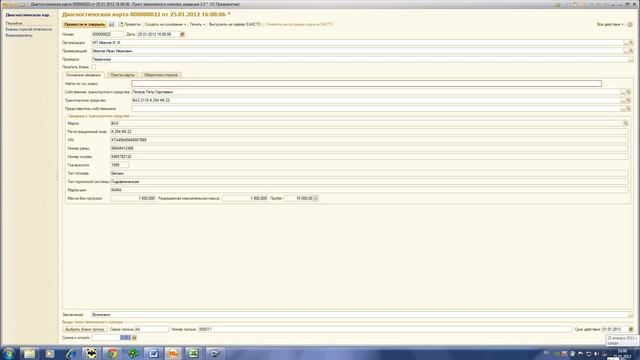
Task: Click the Номер input field
Action: coord(107,34)
